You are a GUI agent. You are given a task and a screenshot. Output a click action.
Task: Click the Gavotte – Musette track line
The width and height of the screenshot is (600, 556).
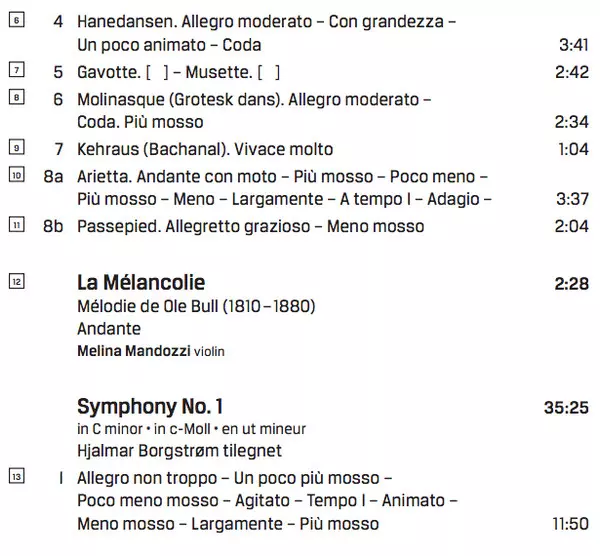coord(178,72)
